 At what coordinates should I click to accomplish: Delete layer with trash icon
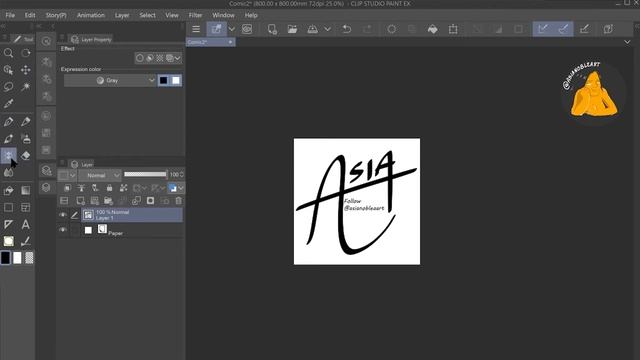click(x=179, y=200)
